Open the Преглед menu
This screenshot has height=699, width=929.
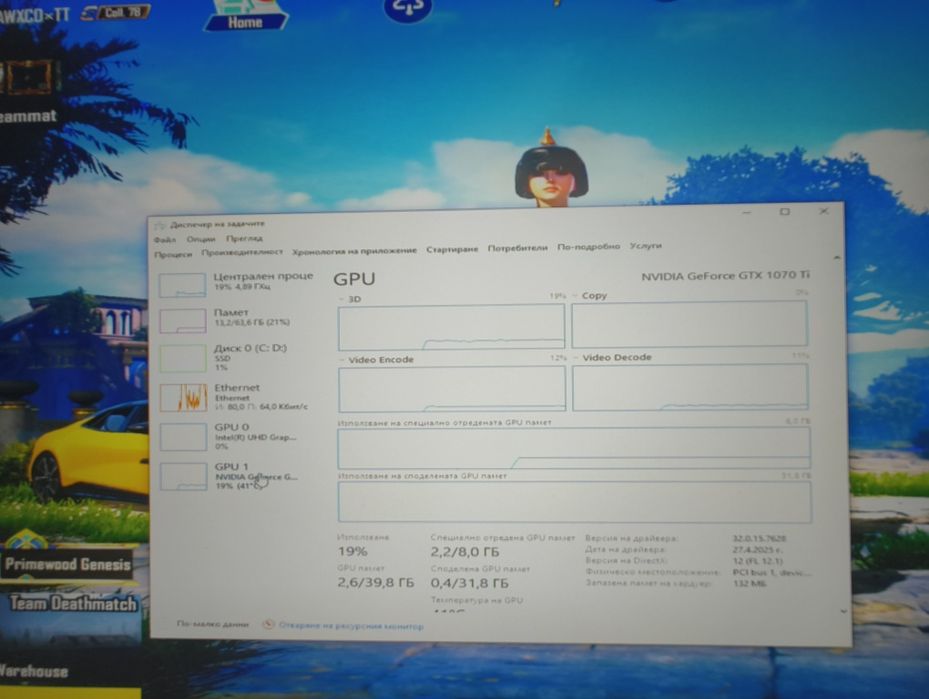click(244, 239)
